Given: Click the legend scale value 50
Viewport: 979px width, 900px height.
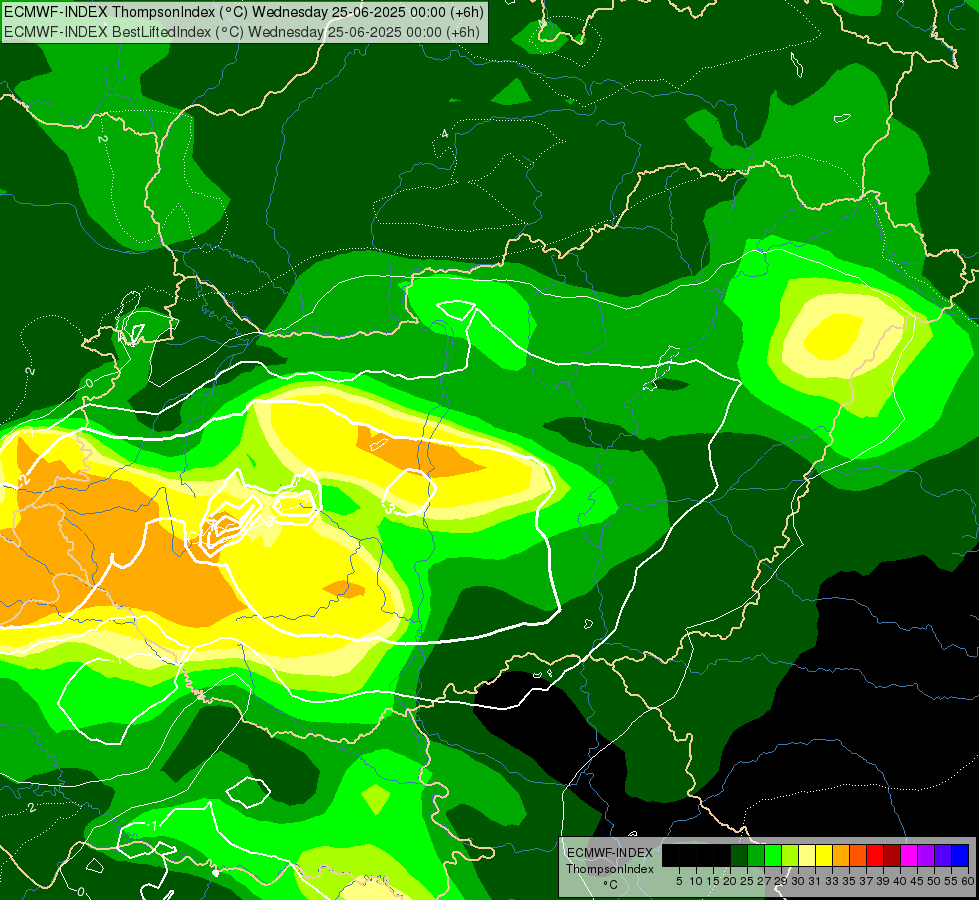Looking at the screenshot, I should tap(935, 881).
